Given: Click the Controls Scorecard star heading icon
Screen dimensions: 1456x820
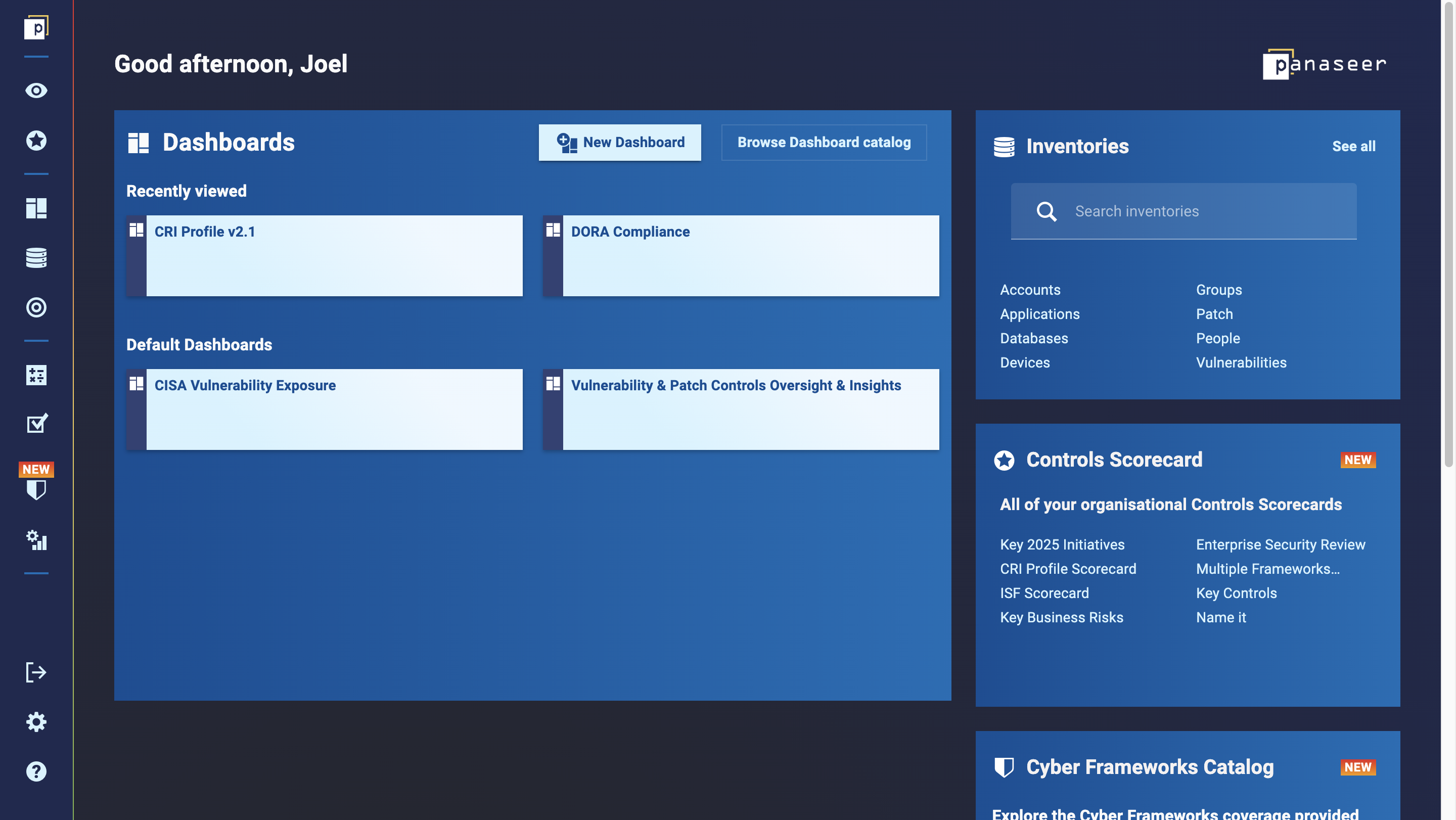Looking at the screenshot, I should click(x=1004, y=460).
